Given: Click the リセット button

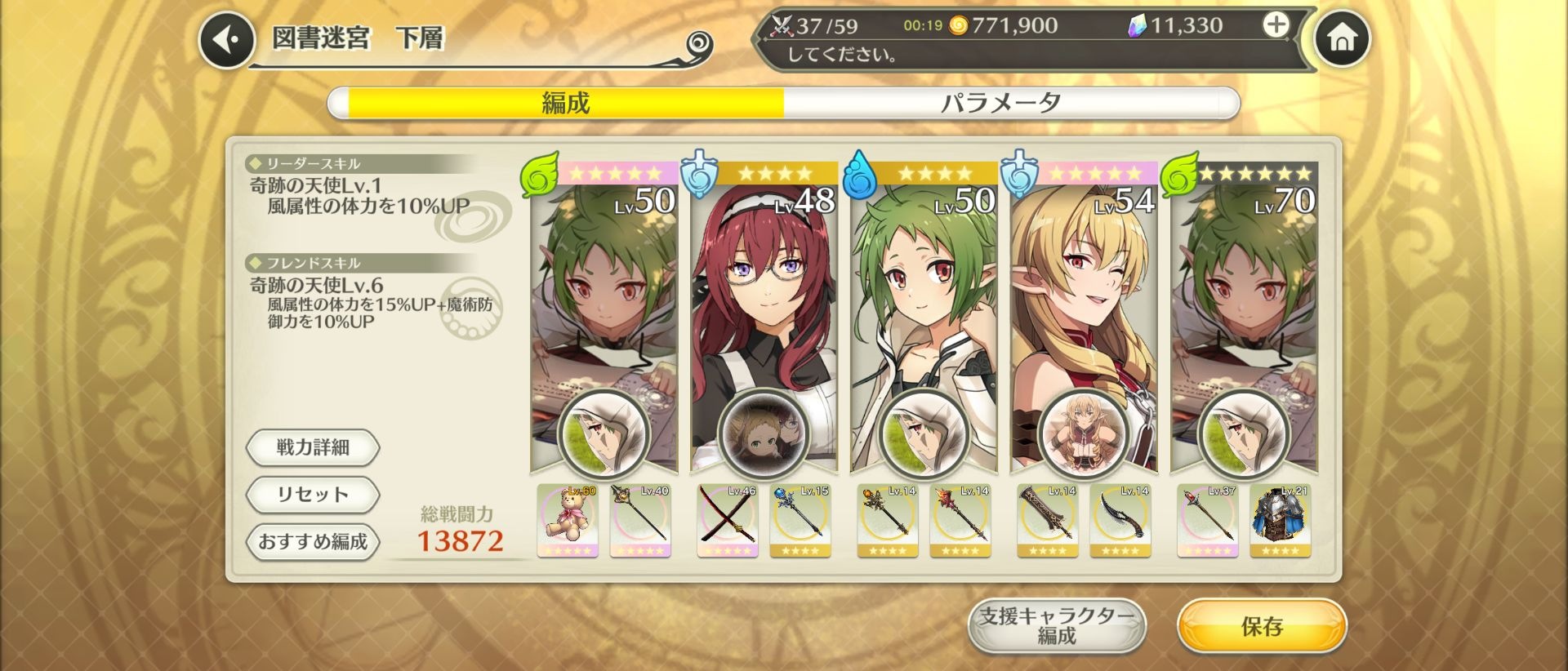Looking at the screenshot, I should pyautogui.click(x=313, y=495).
